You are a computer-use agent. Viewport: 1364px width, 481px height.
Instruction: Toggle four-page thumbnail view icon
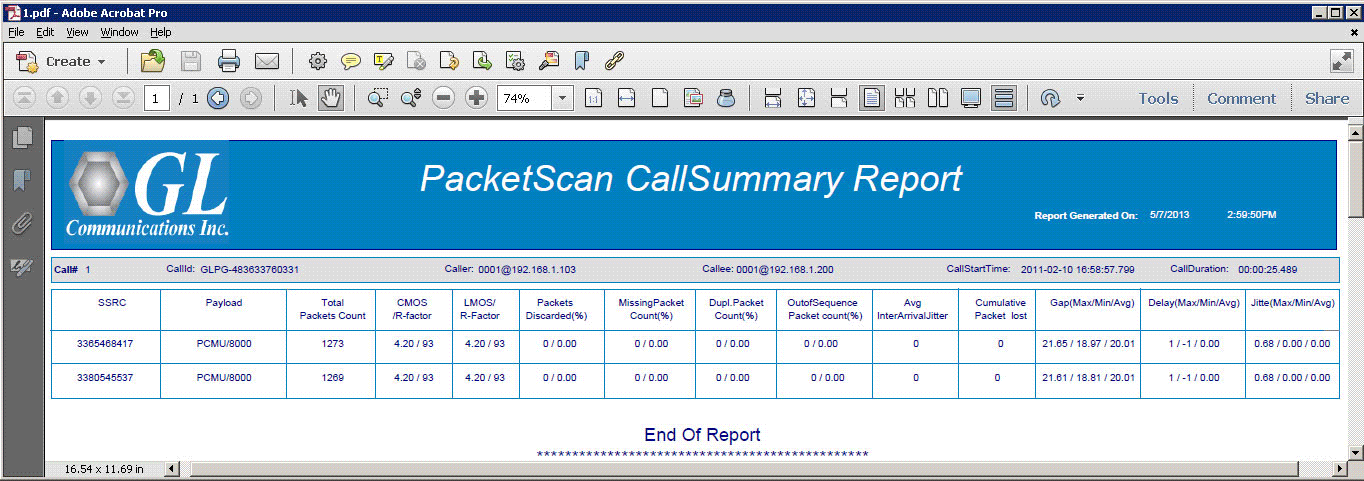(x=905, y=98)
